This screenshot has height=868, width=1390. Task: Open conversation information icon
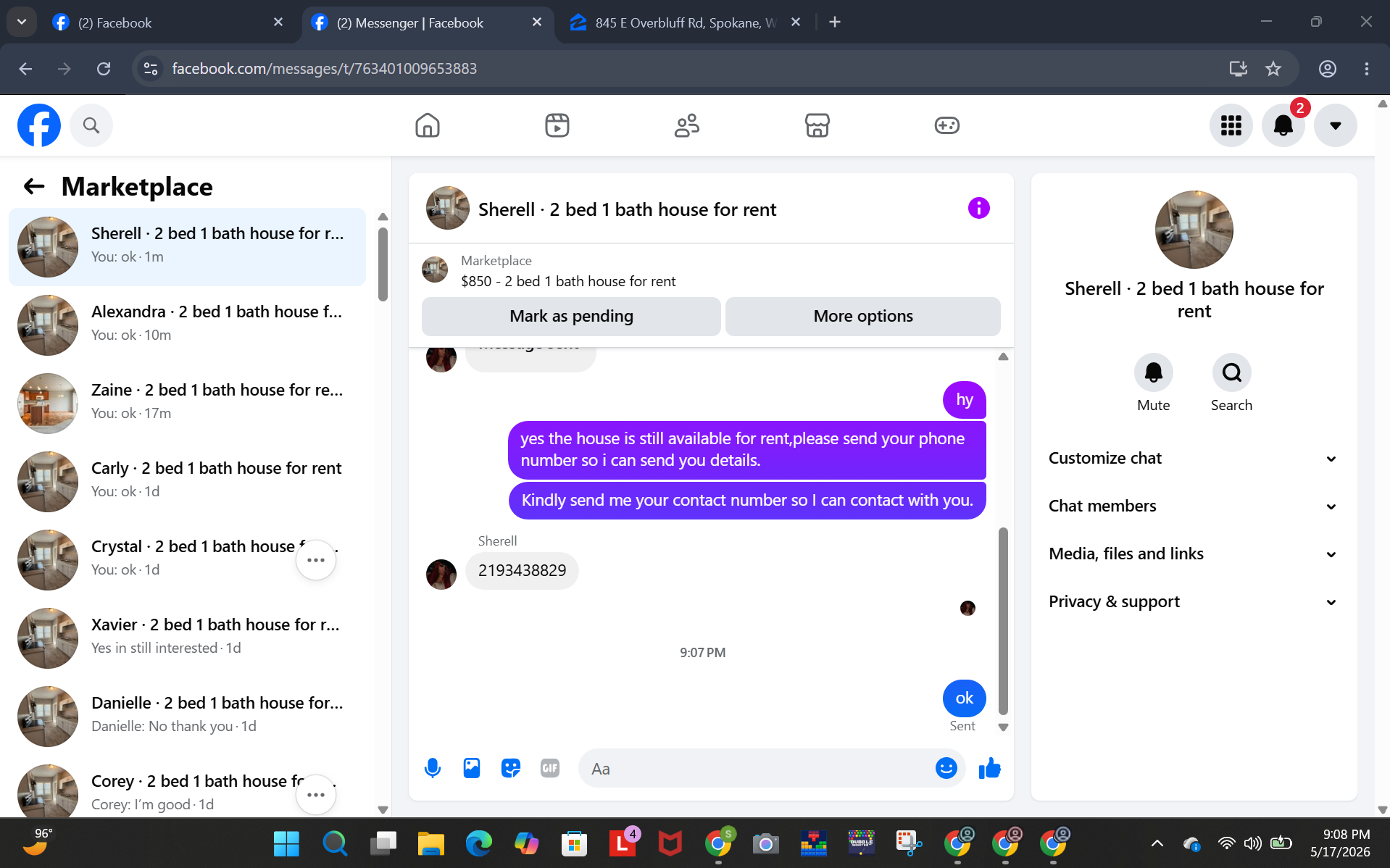(978, 209)
